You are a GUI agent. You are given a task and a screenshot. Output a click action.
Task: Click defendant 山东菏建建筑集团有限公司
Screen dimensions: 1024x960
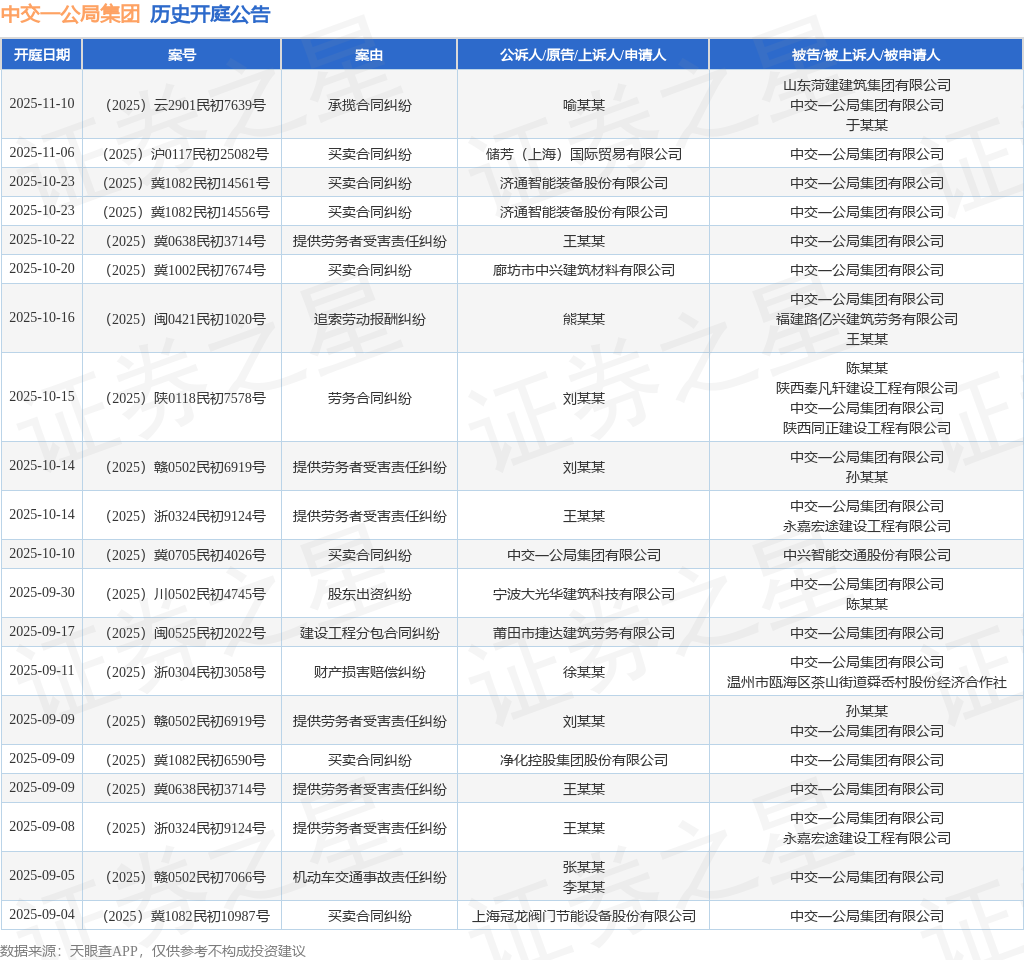(x=867, y=85)
